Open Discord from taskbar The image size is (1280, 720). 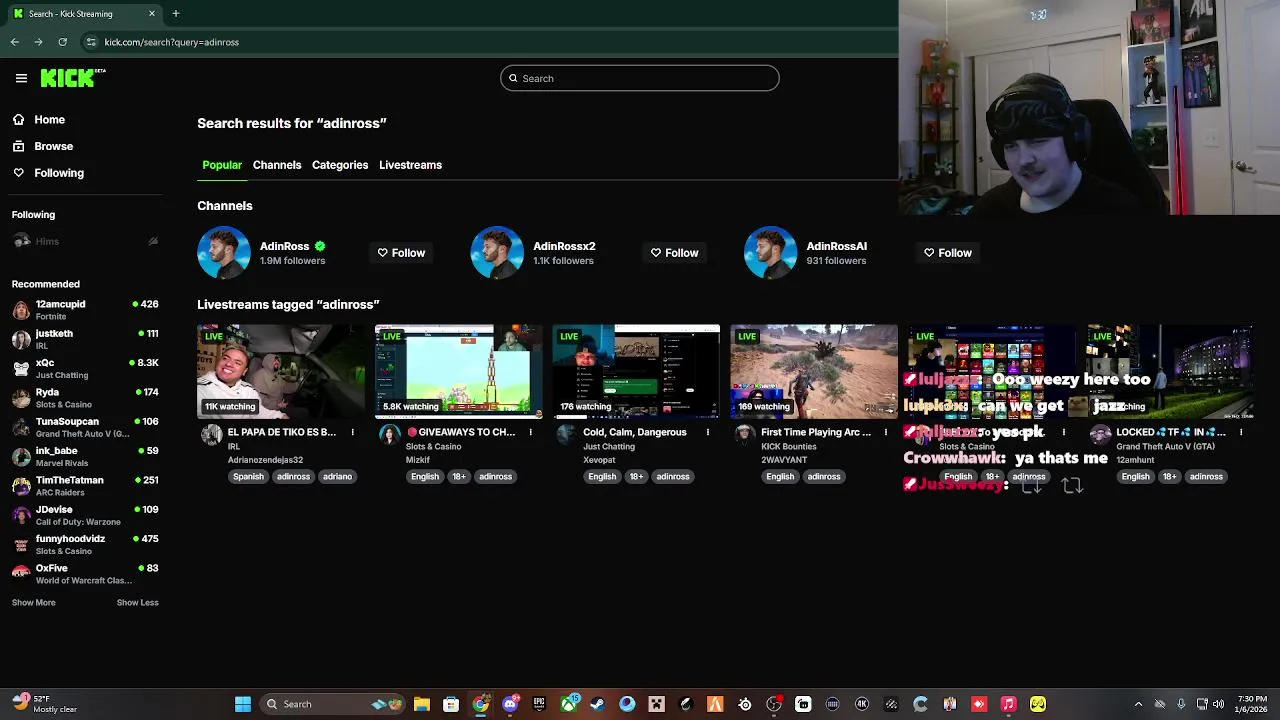coord(510,704)
